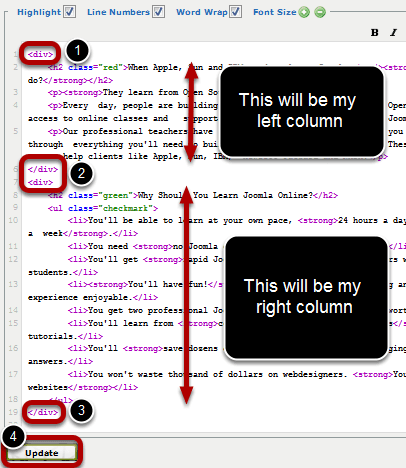
Task: Uncheck the Line Numbers checkbox
Action: coord(159,12)
